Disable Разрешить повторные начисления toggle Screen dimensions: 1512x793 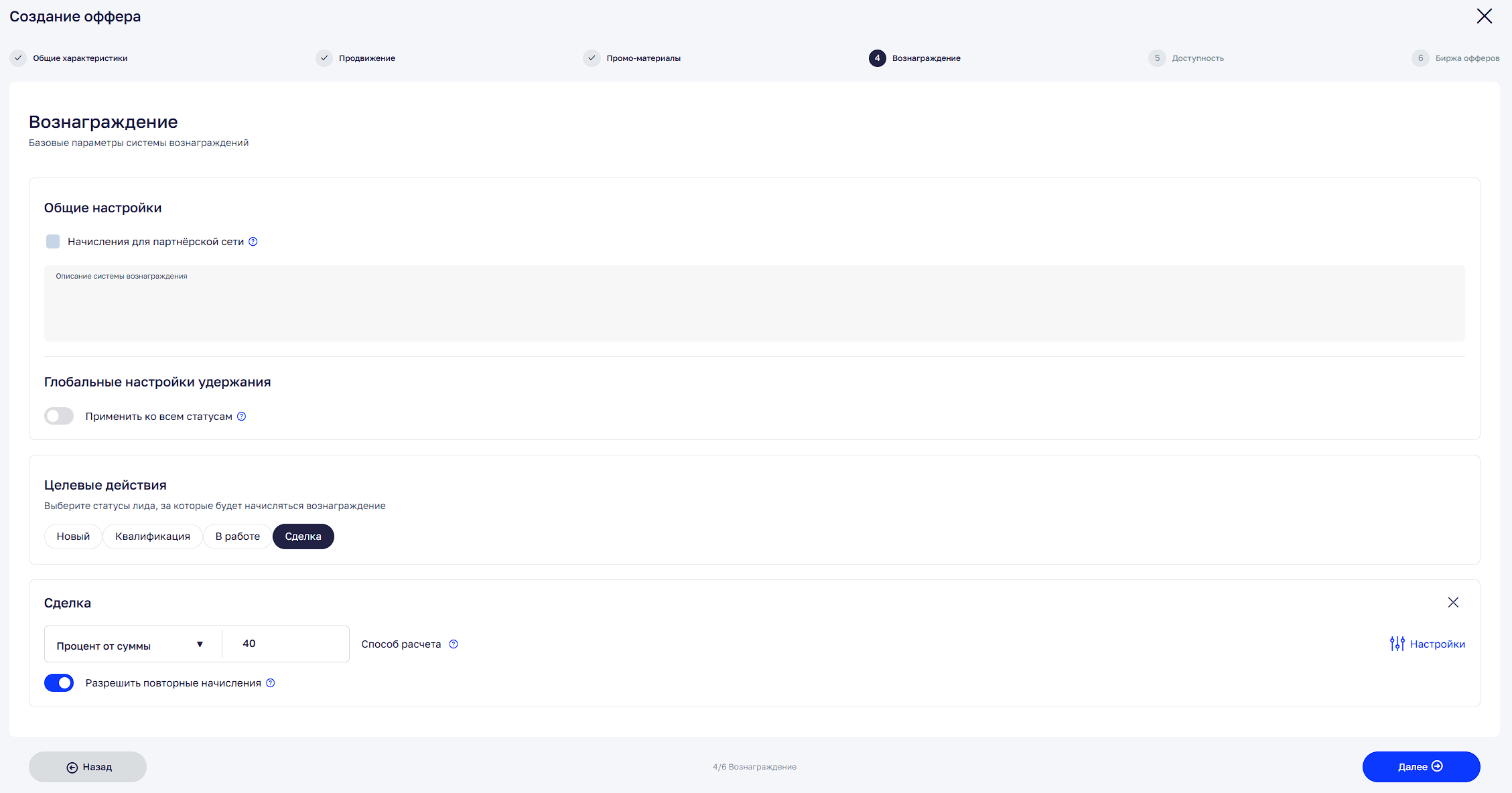[59, 683]
